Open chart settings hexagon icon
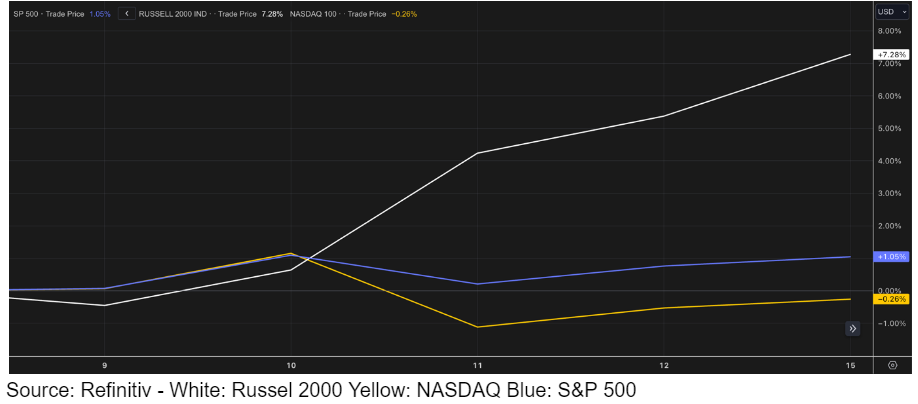Screen dimensions: 918x404 point(891,366)
